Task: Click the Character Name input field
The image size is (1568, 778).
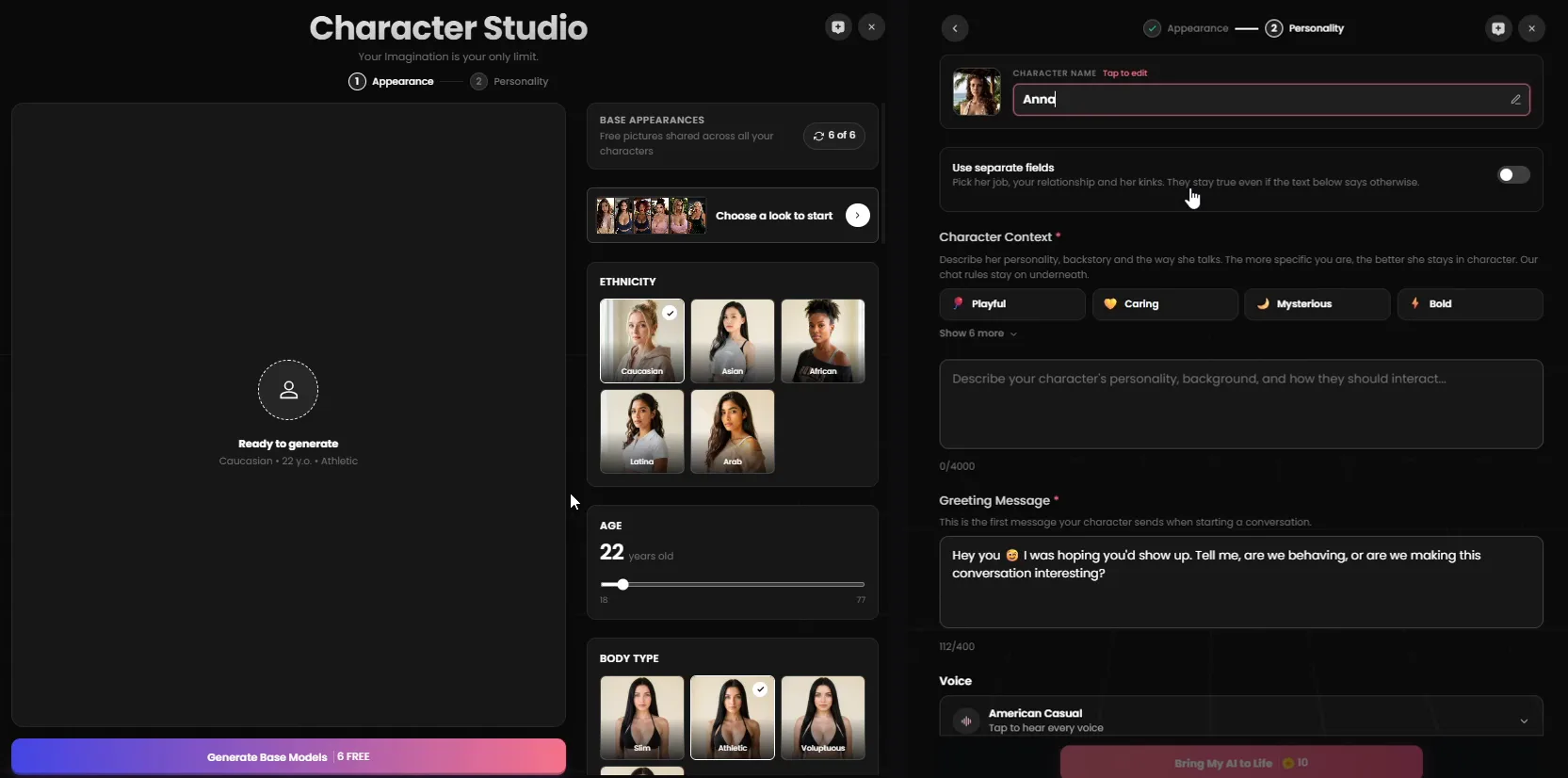Action: pyautogui.click(x=1271, y=100)
